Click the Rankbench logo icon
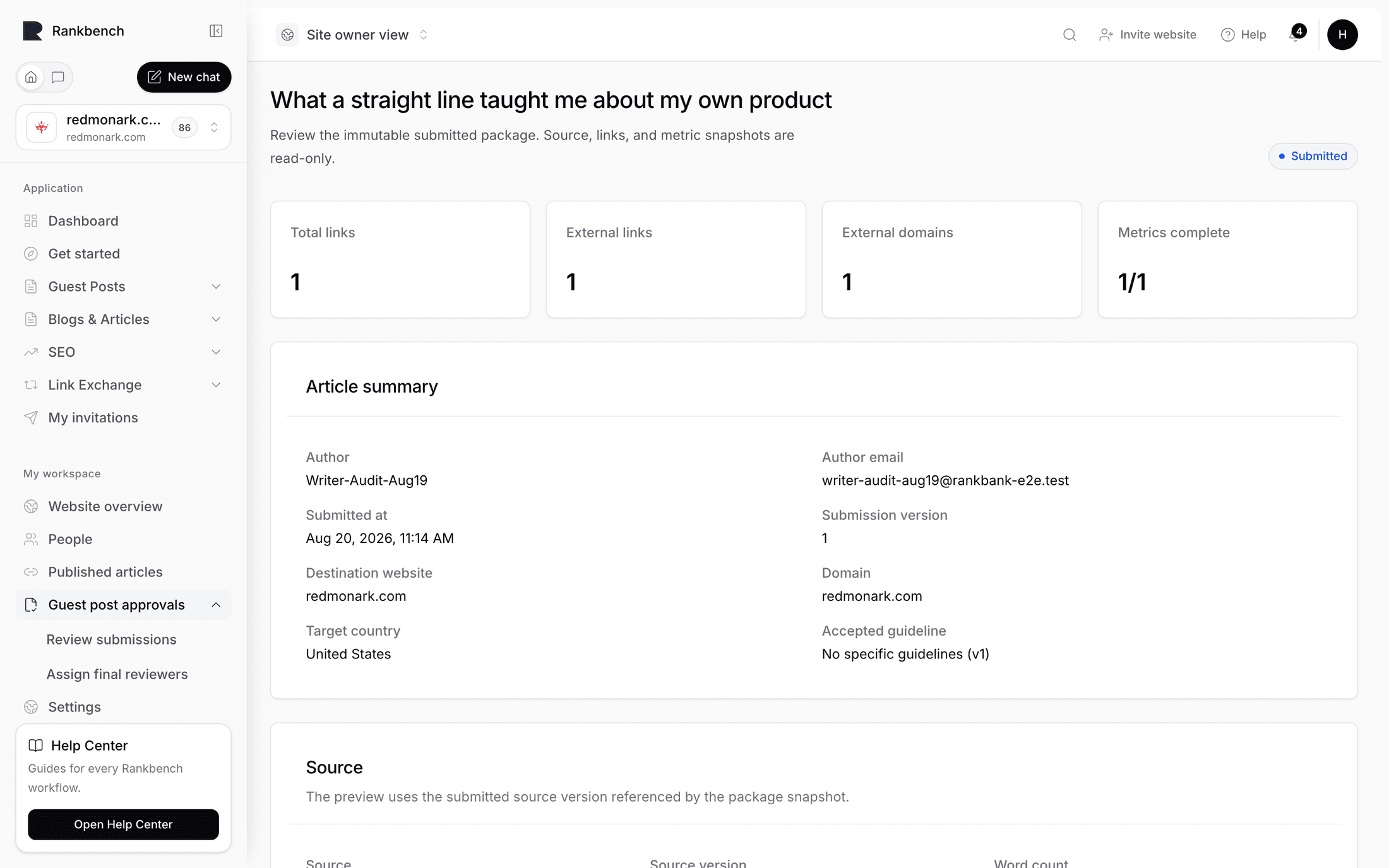This screenshot has height=868, width=1389. 32,31
